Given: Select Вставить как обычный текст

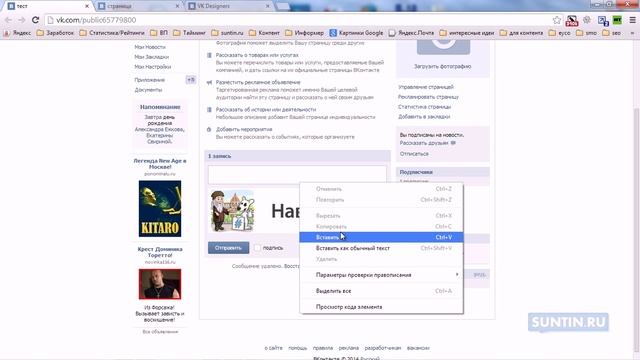Looking at the screenshot, I should 381,248.
